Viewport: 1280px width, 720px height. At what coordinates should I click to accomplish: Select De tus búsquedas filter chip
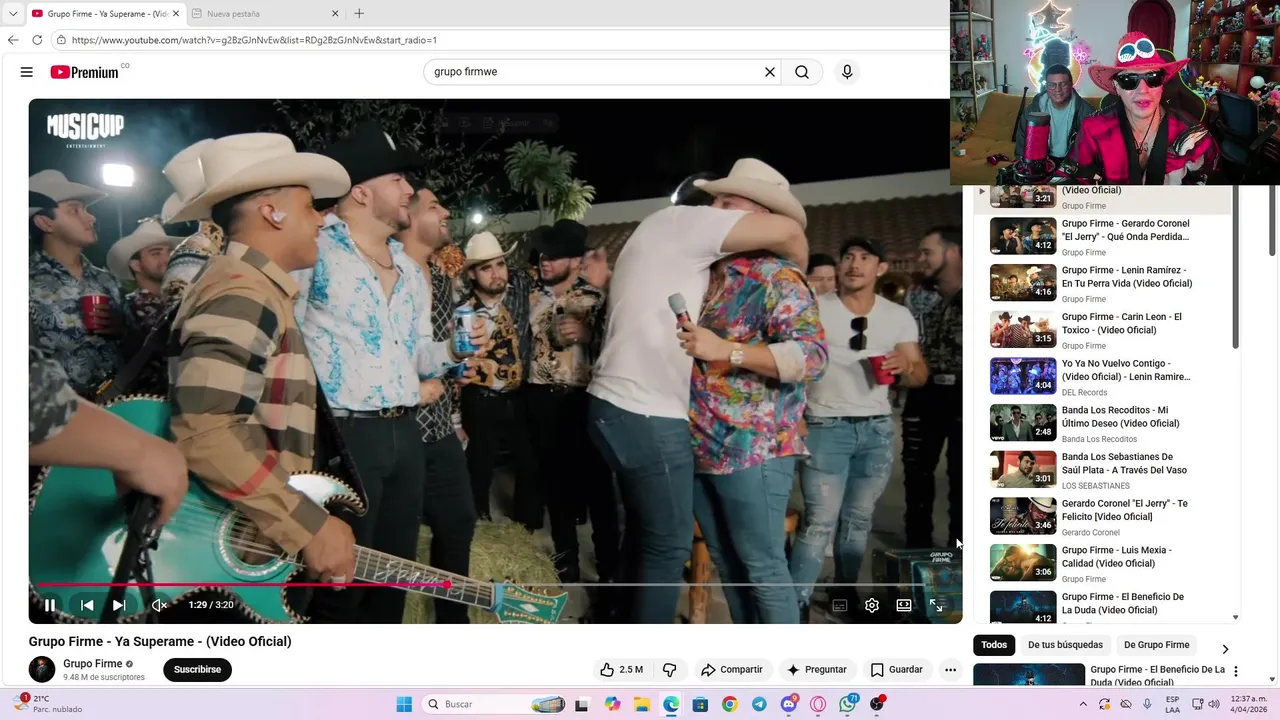[x=1065, y=645]
